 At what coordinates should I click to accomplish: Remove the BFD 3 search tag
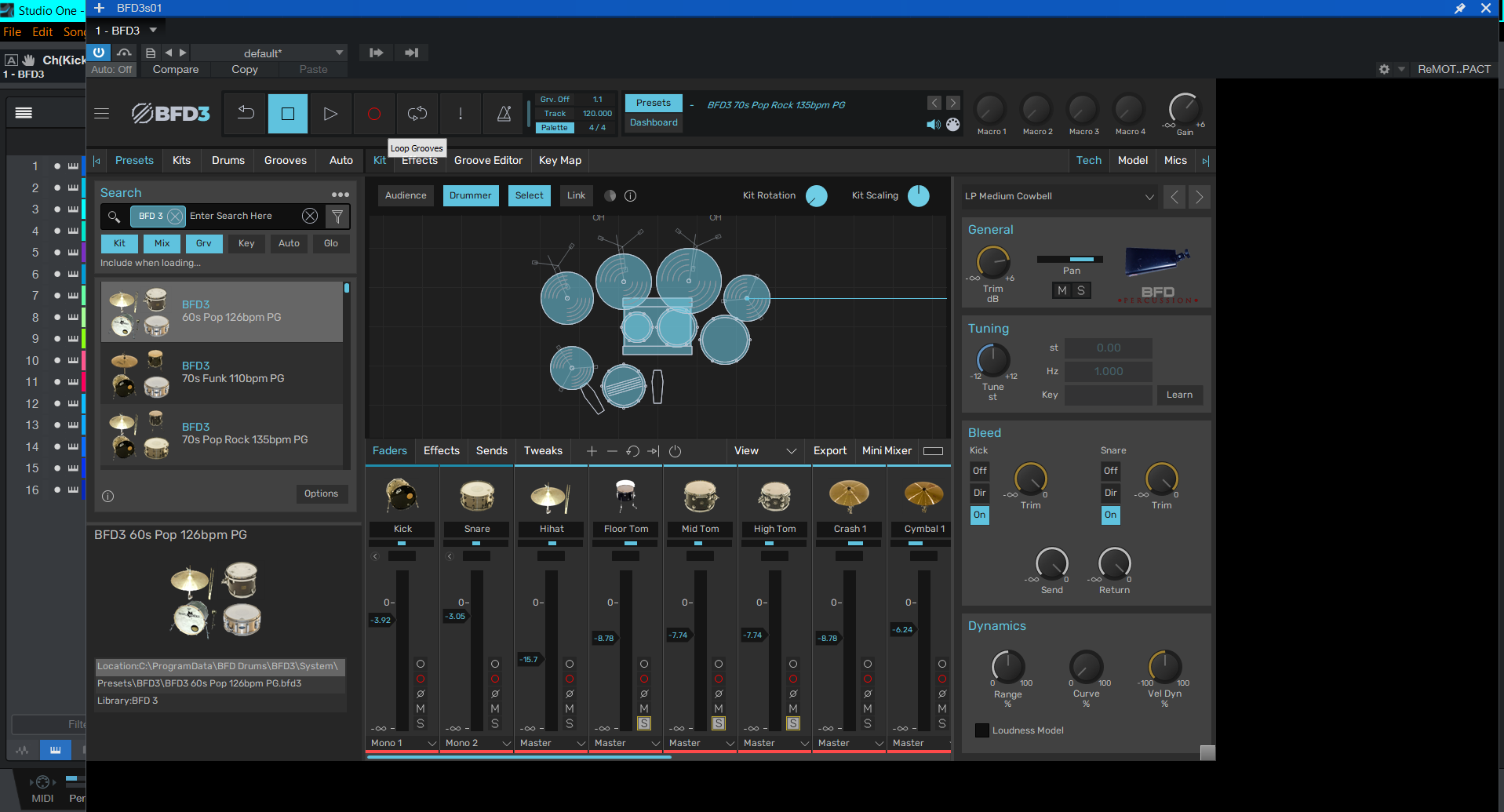[175, 217]
